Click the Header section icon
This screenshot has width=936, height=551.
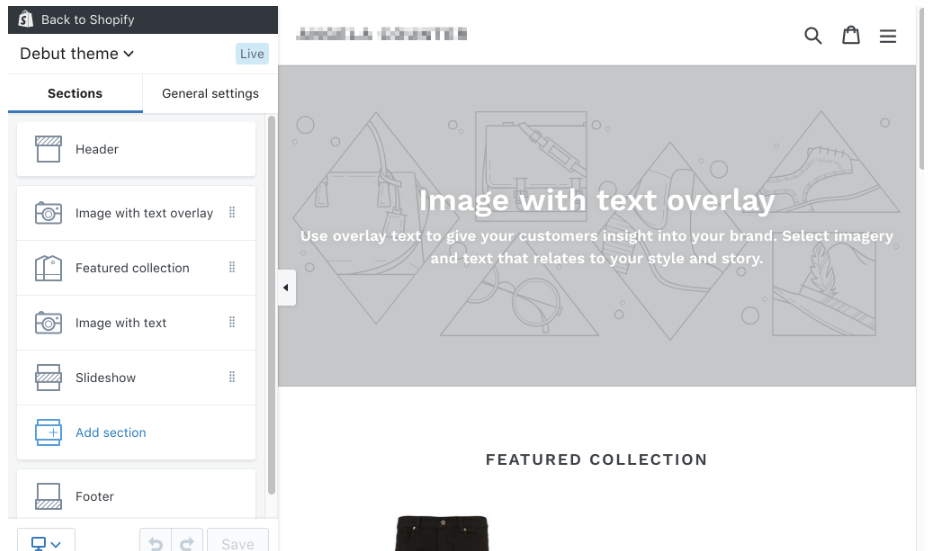[48, 149]
